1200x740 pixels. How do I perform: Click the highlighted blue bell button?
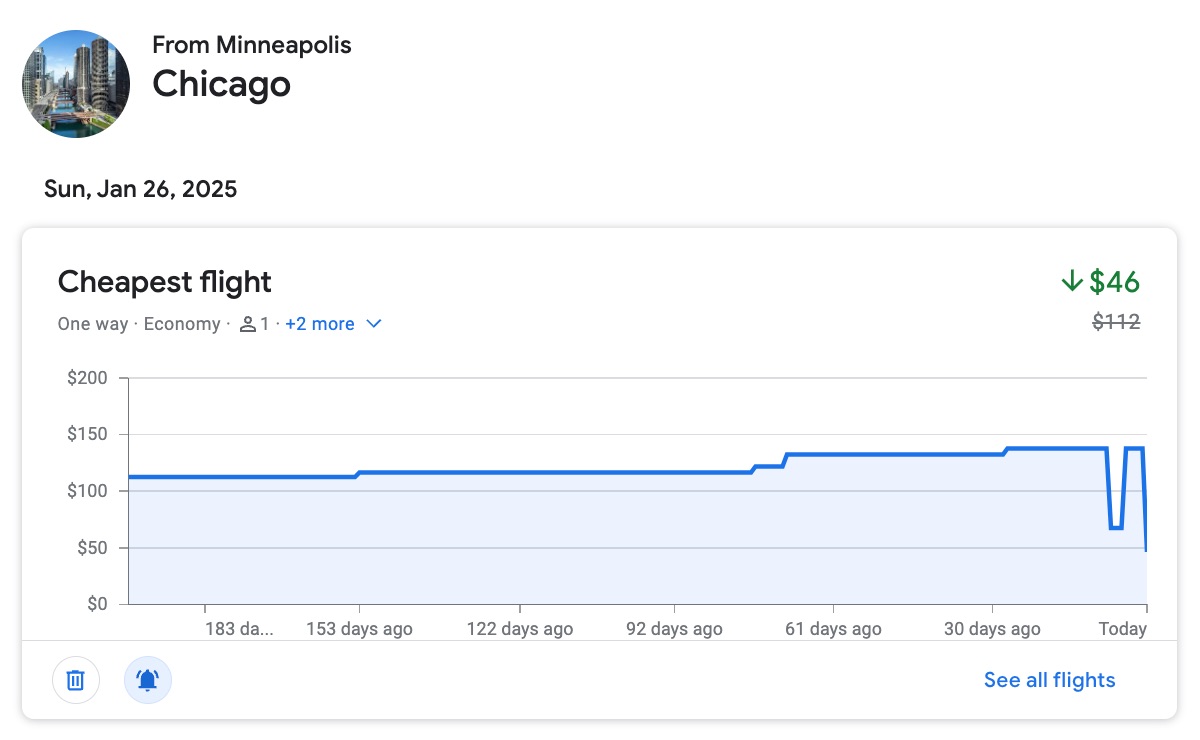[x=148, y=679]
